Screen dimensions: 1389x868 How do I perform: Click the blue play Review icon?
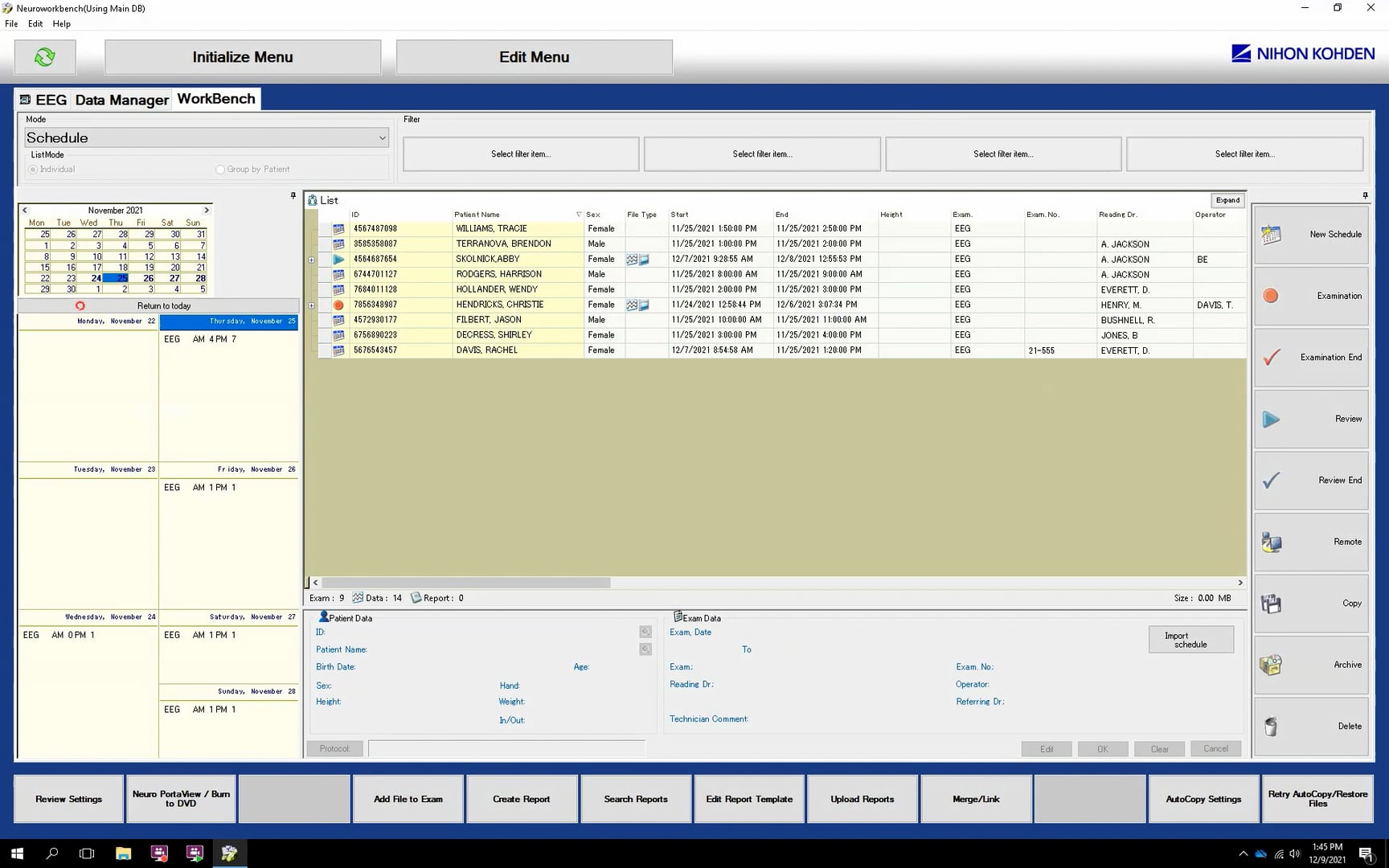(1271, 419)
